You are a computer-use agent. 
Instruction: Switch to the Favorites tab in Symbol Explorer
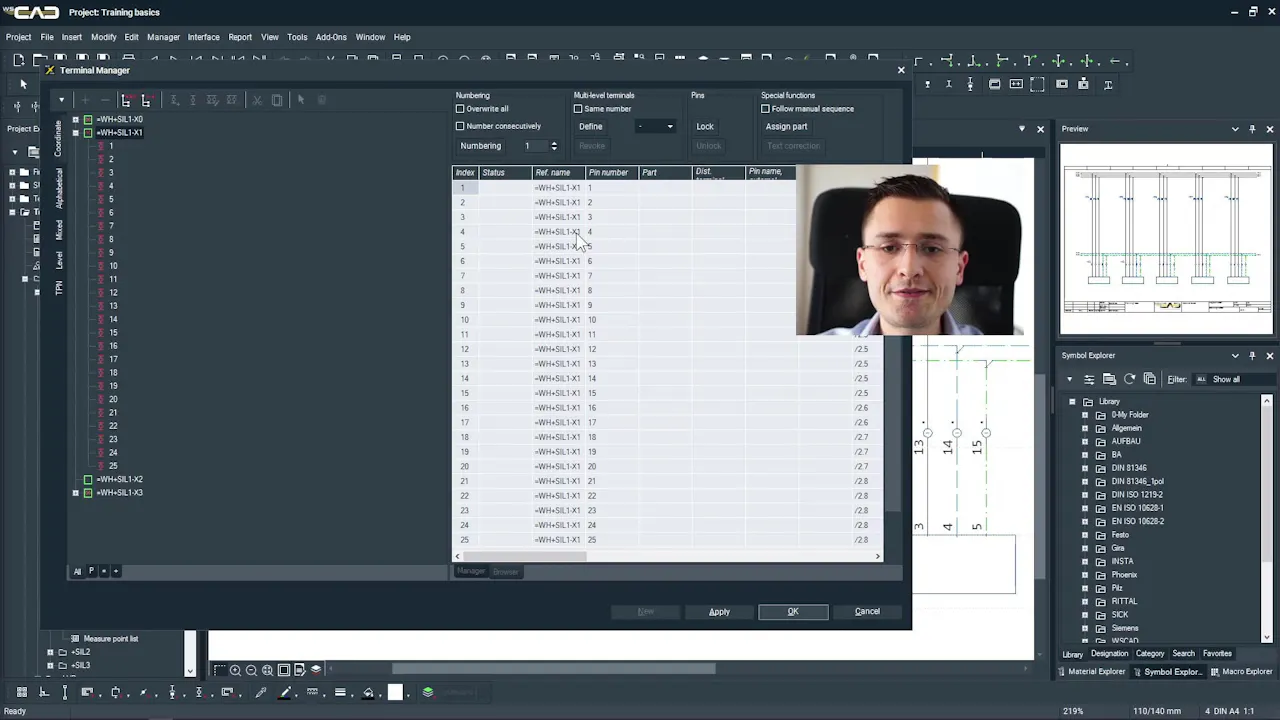[x=1217, y=654]
